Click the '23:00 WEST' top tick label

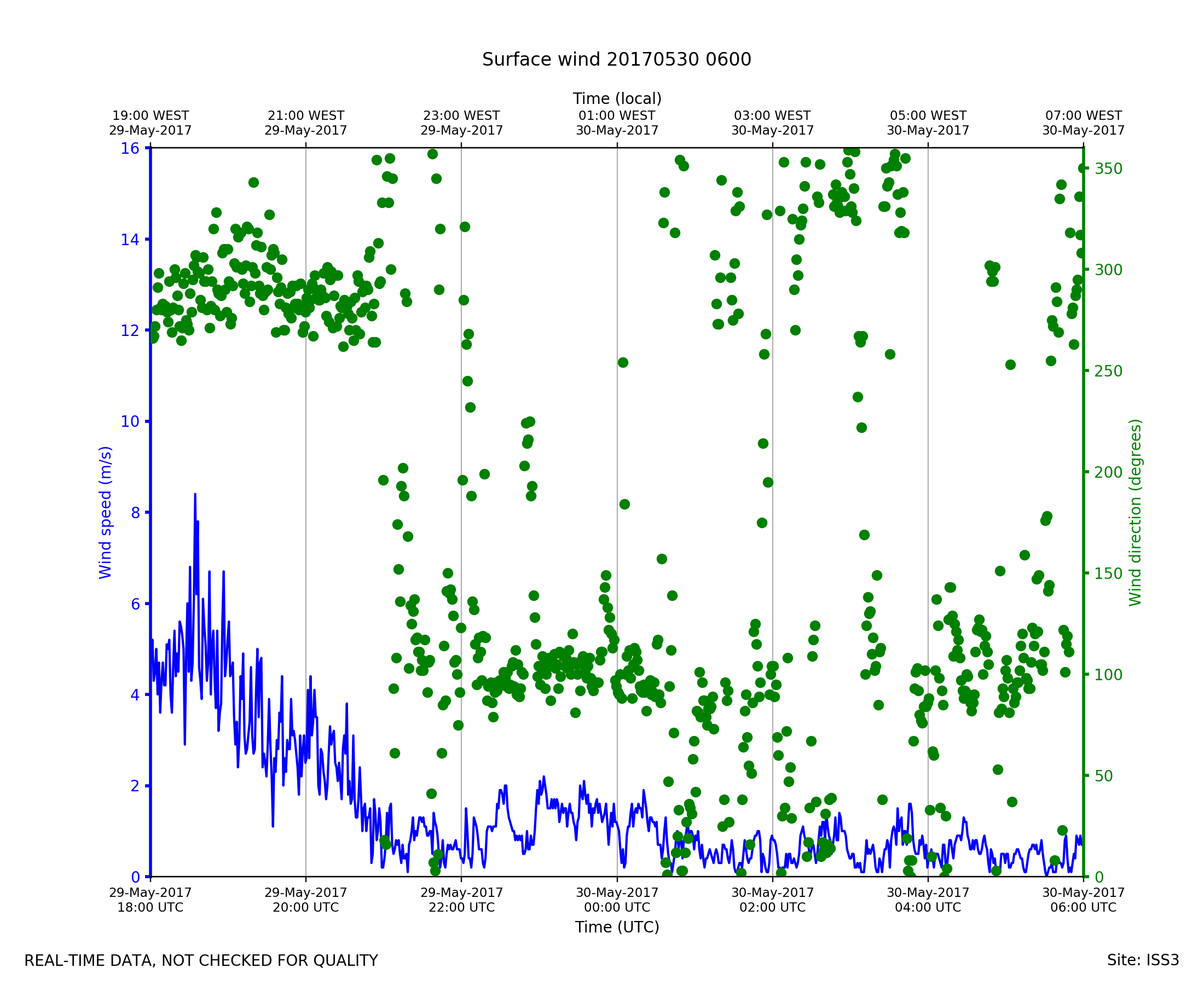point(461,116)
